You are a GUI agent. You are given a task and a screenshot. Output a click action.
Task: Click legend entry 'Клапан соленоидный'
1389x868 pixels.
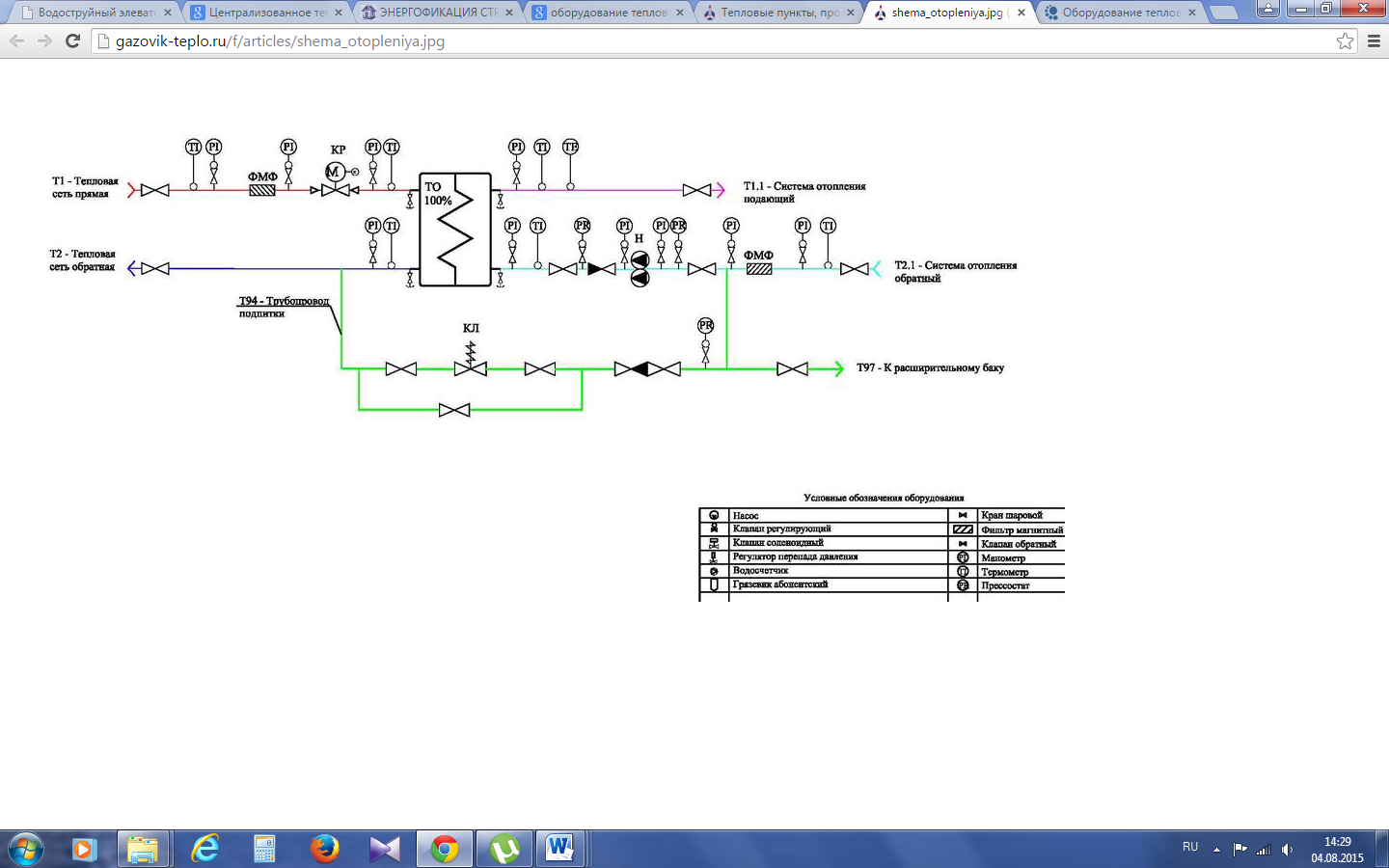click(777, 543)
